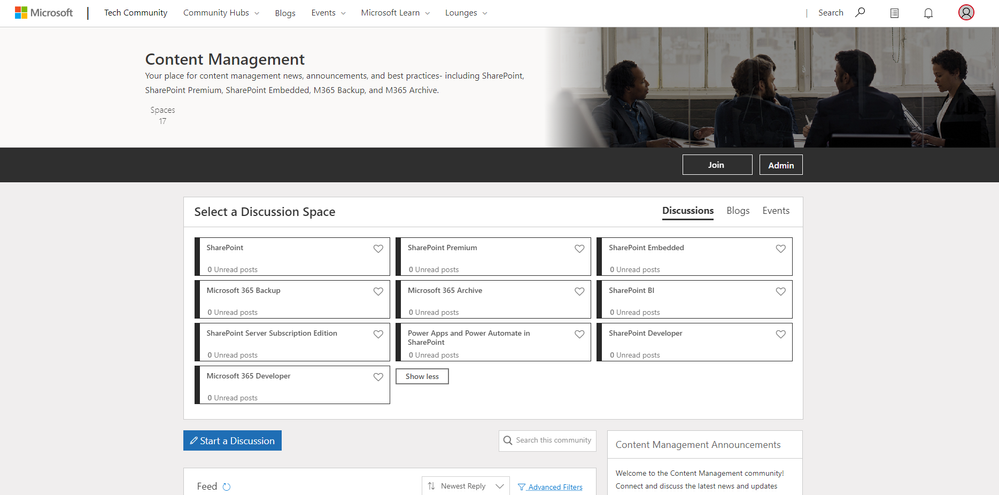The width and height of the screenshot is (999, 495).
Task: Refresh the Feed using the reload icon
Action: pyautogui.click(x=226, y=487)
